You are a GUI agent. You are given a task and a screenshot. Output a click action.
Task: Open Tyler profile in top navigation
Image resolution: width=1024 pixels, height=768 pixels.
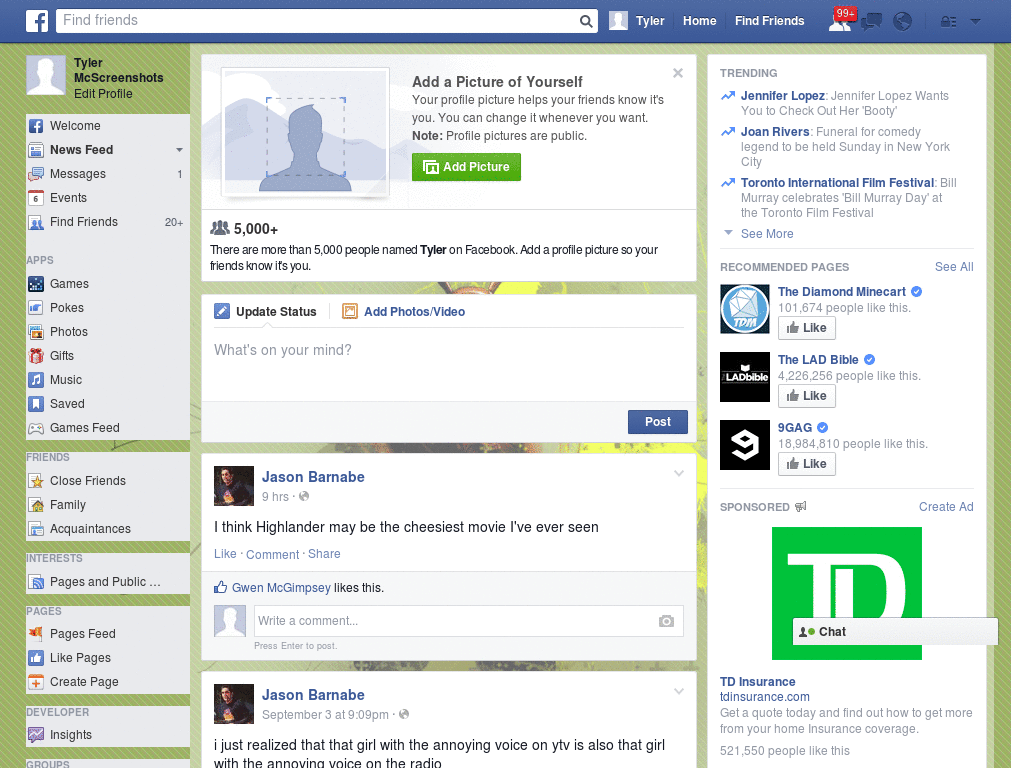pyautogui.click(x=637, y=21)
